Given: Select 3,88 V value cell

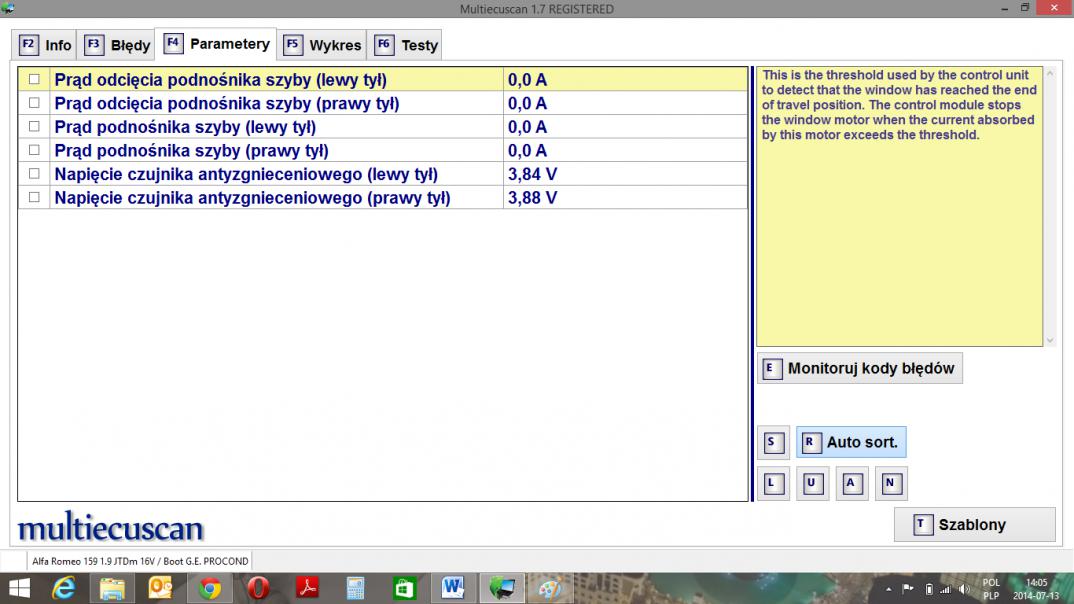Looking at the screenshot, I should coord(625,198).
